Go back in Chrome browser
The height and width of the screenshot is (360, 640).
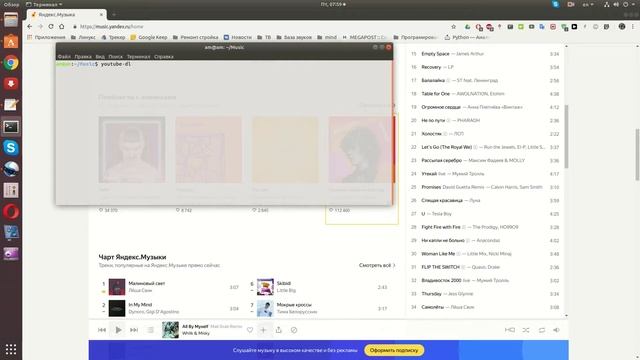29,27
